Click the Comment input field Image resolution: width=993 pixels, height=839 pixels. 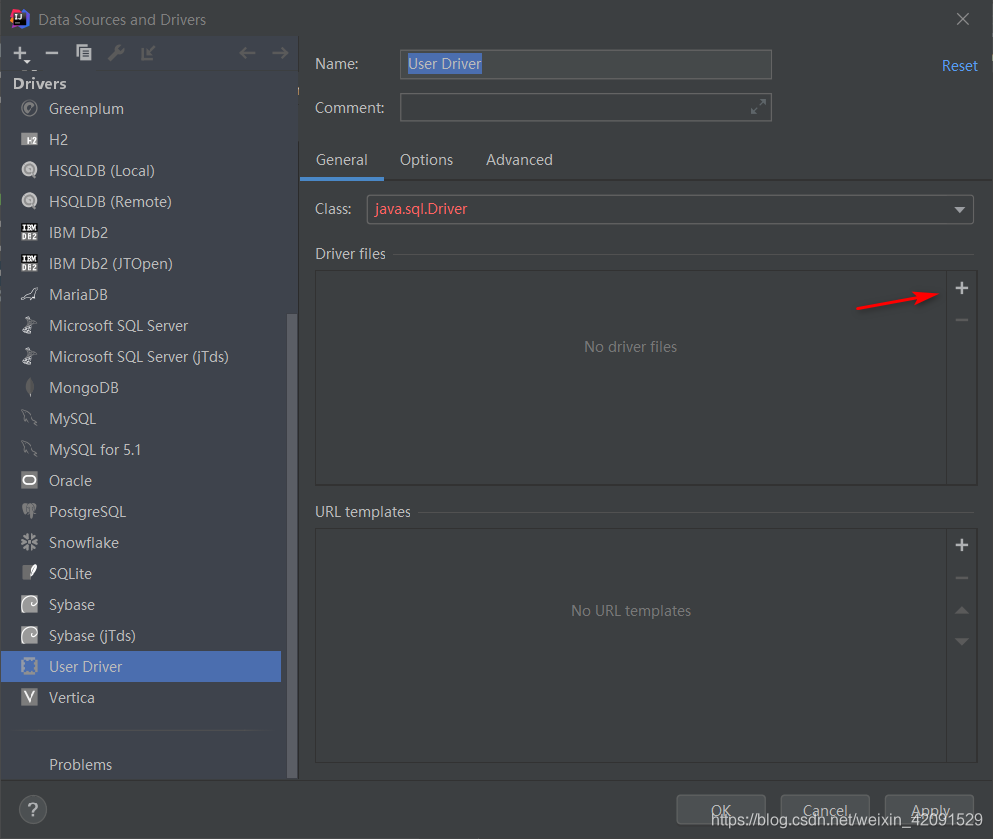click(586, 107)
